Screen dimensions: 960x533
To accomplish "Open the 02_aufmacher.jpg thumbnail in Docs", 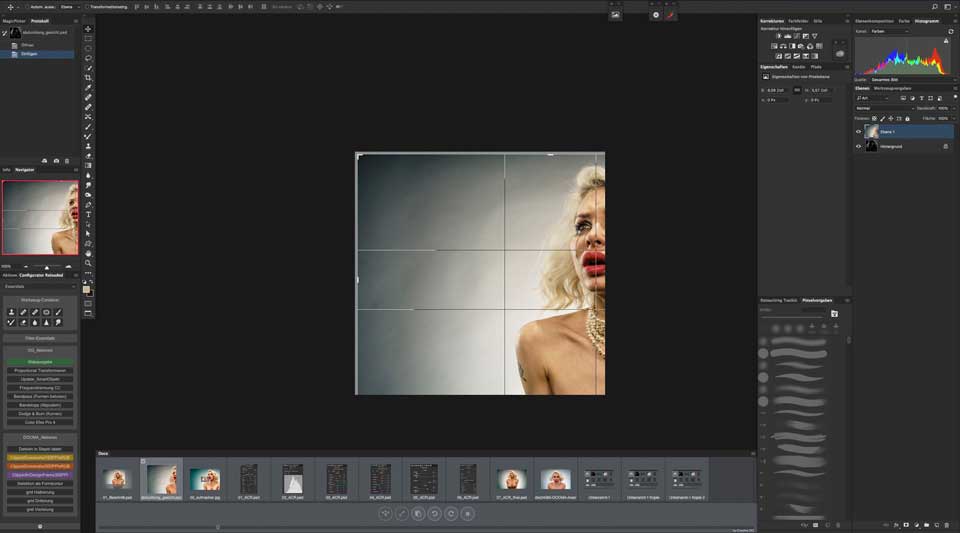I will click(x=205, y=480).
